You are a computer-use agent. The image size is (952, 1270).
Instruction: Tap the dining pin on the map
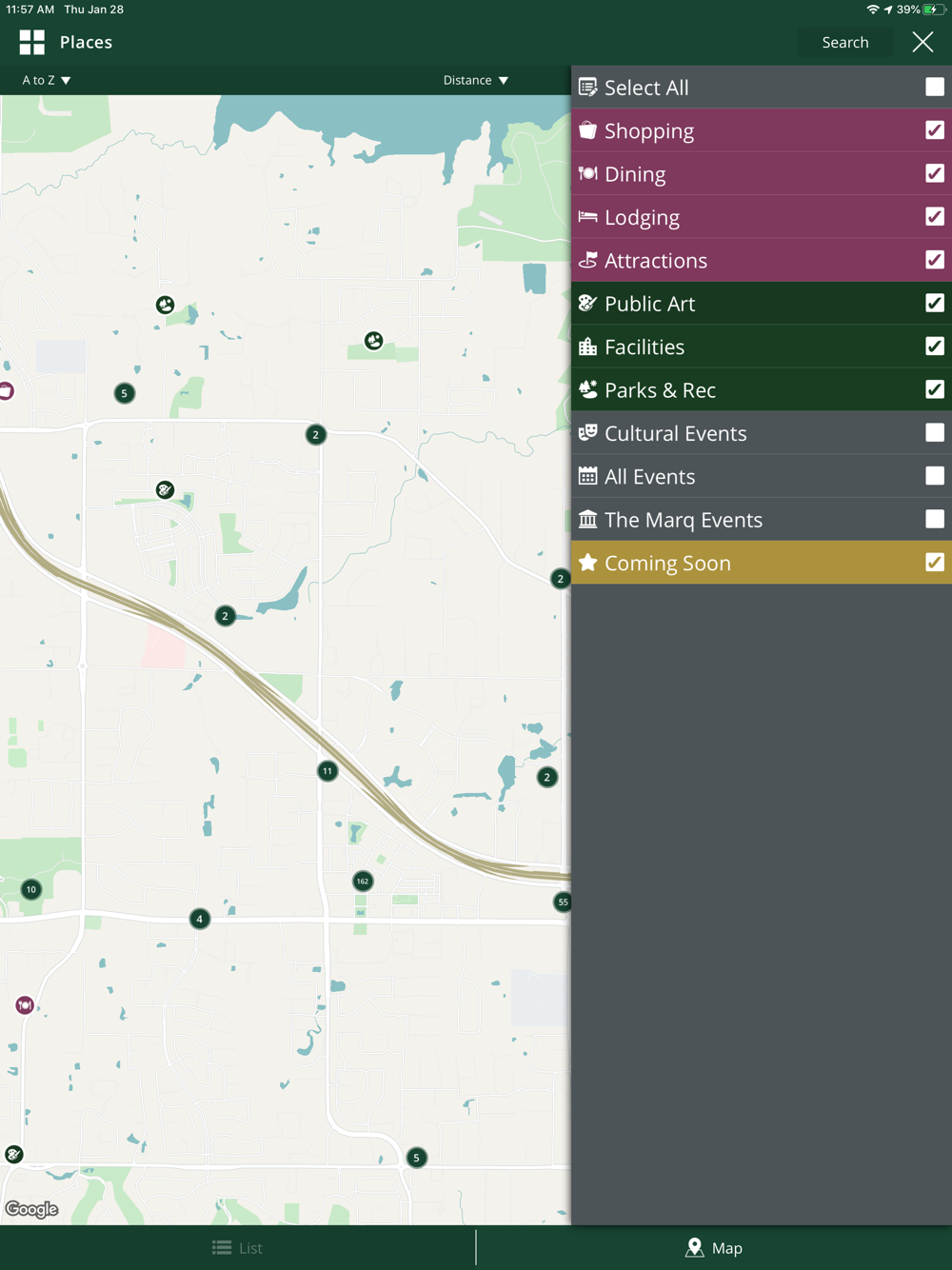[25, 1005]
